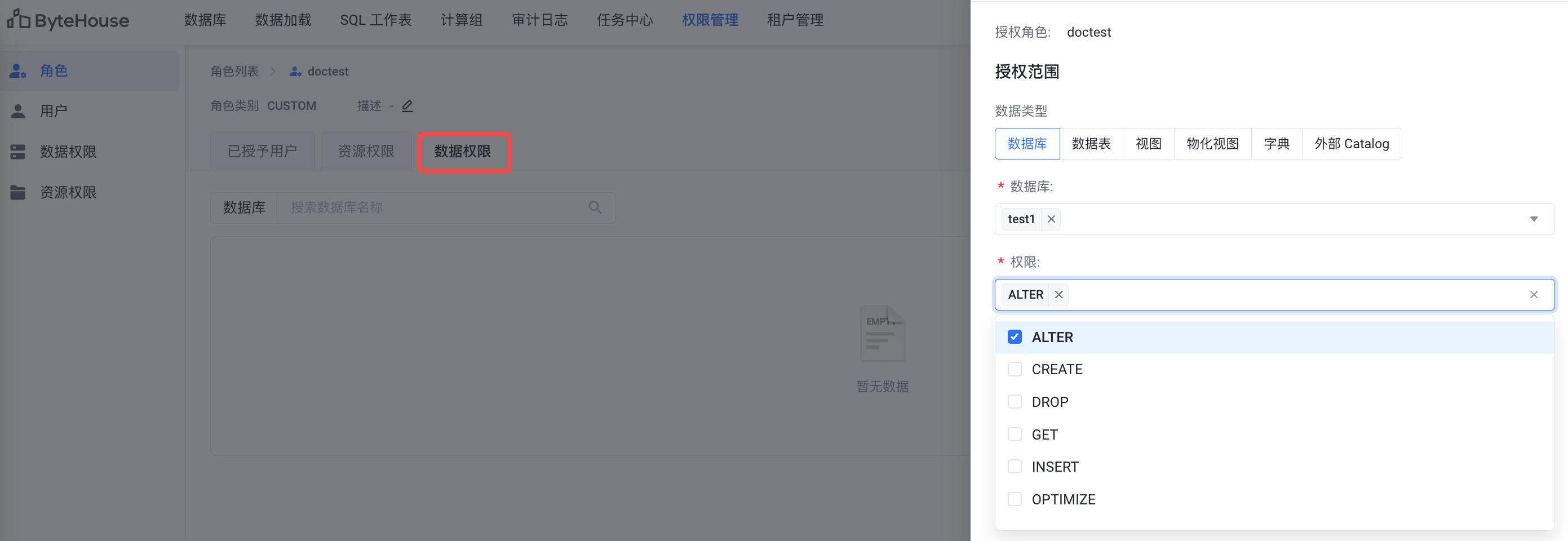
Task: Edit the role description pencil icon
Action: point(407,106)
